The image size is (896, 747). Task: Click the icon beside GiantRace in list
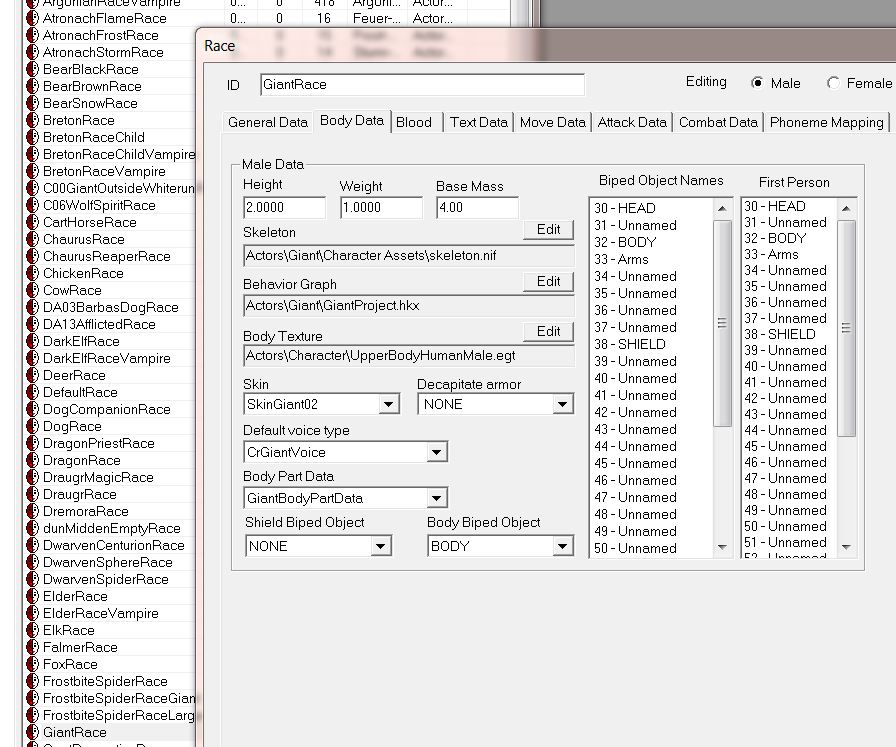31,732
